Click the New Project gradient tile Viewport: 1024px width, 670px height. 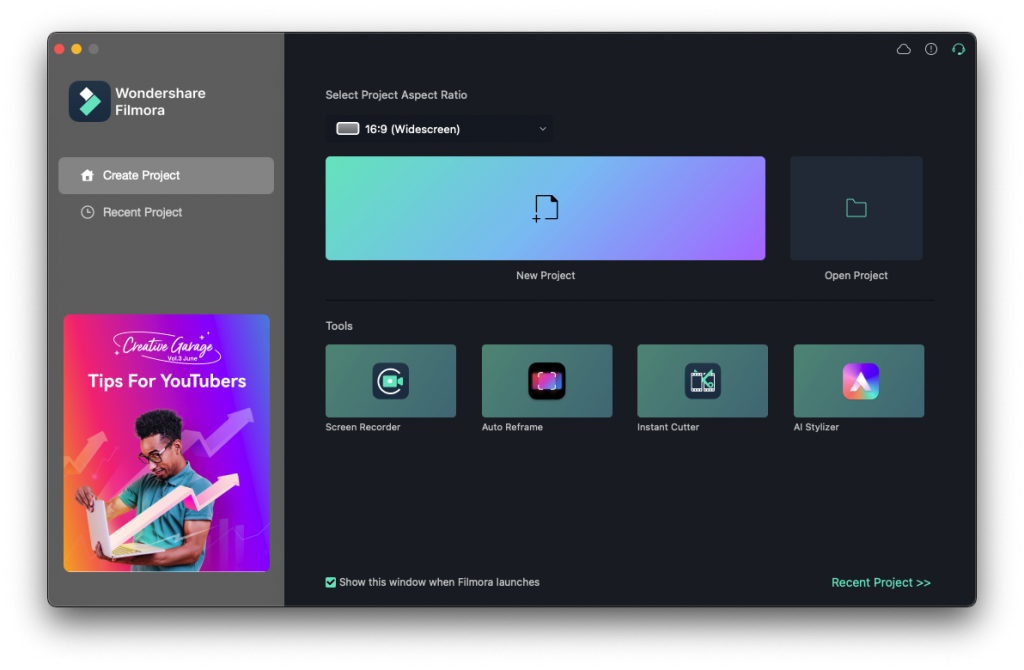point(545,208)
